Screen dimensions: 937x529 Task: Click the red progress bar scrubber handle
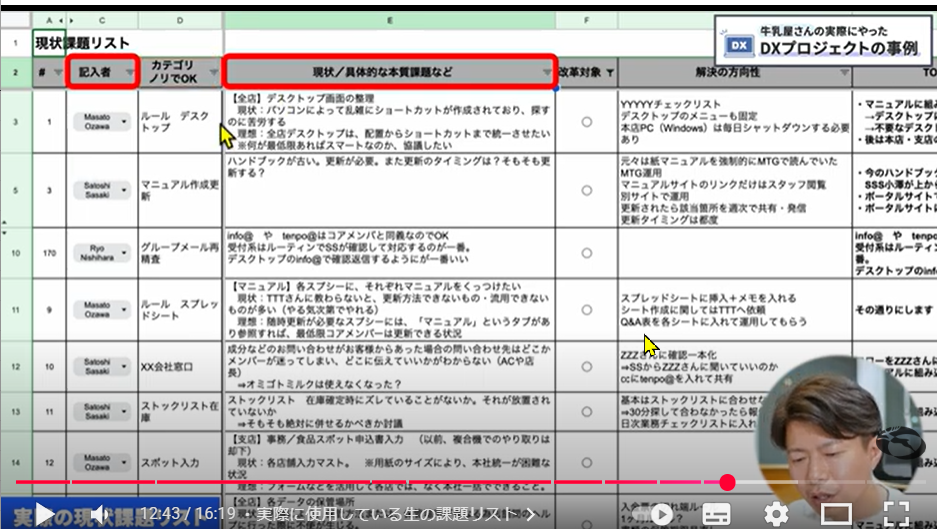point(727,483)
